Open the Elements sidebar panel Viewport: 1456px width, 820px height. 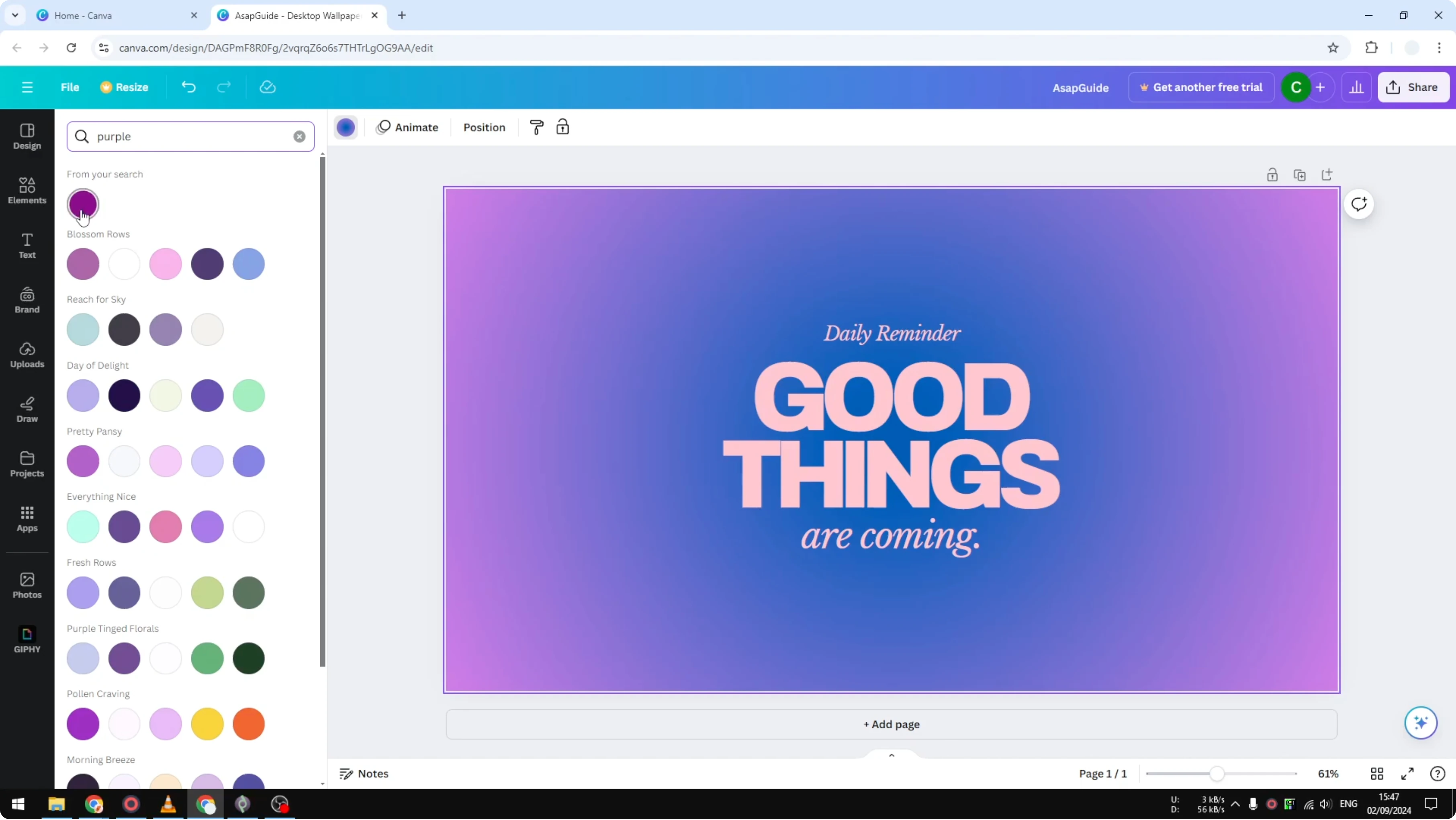tap(27, 191)
